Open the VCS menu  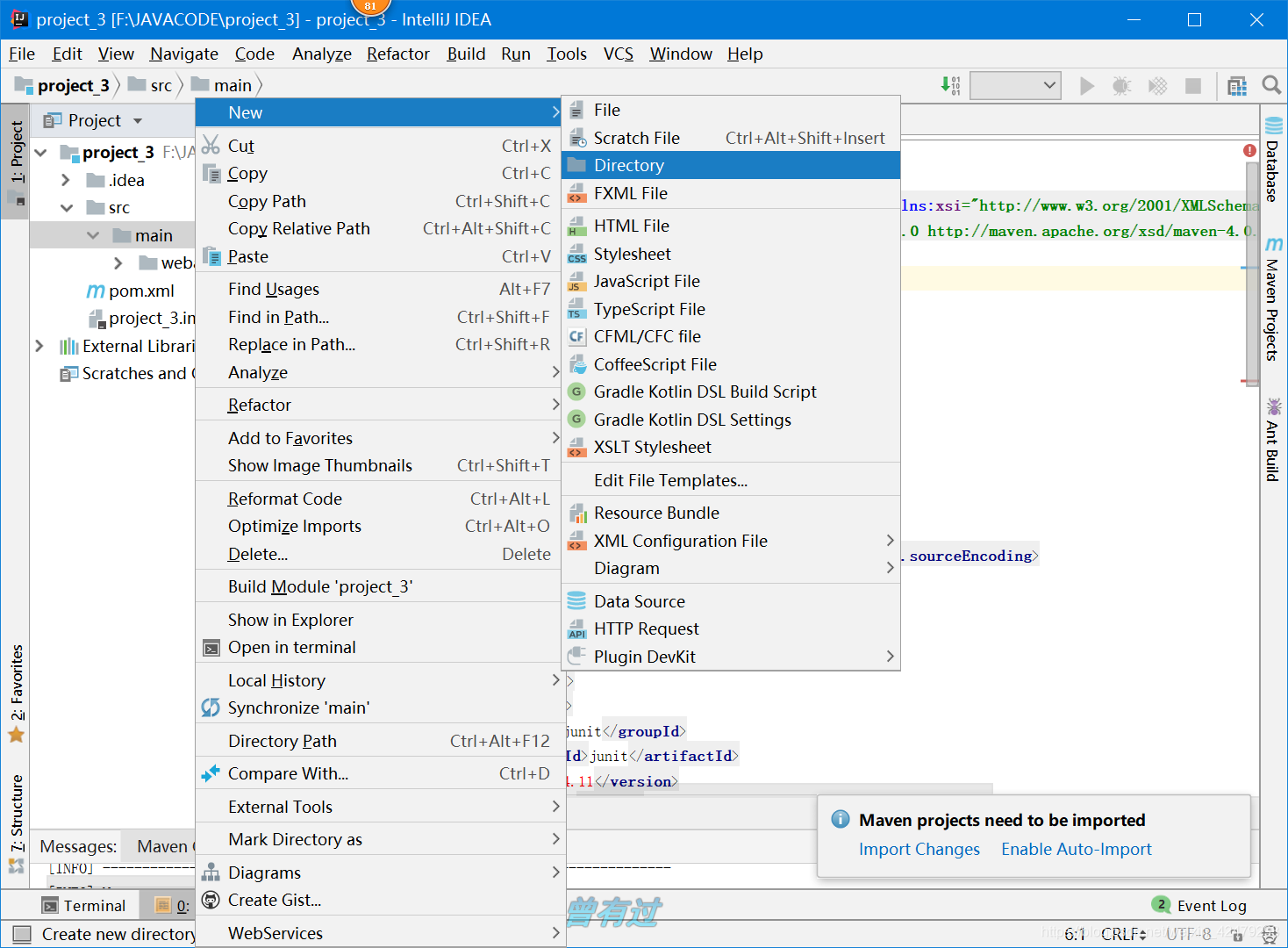(618, 54)
